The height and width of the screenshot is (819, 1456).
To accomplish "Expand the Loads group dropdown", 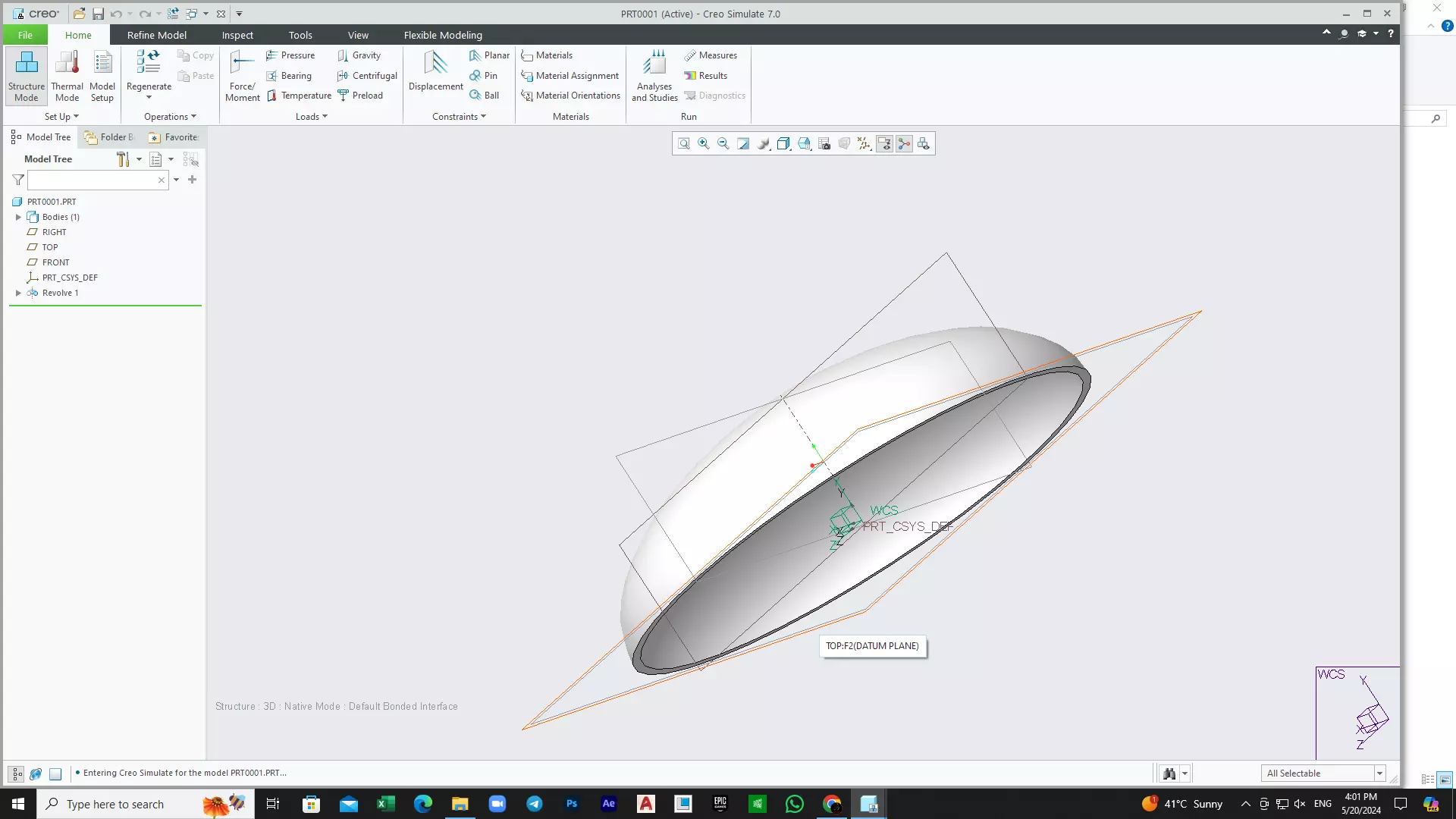I will click(x=311, y=117).
